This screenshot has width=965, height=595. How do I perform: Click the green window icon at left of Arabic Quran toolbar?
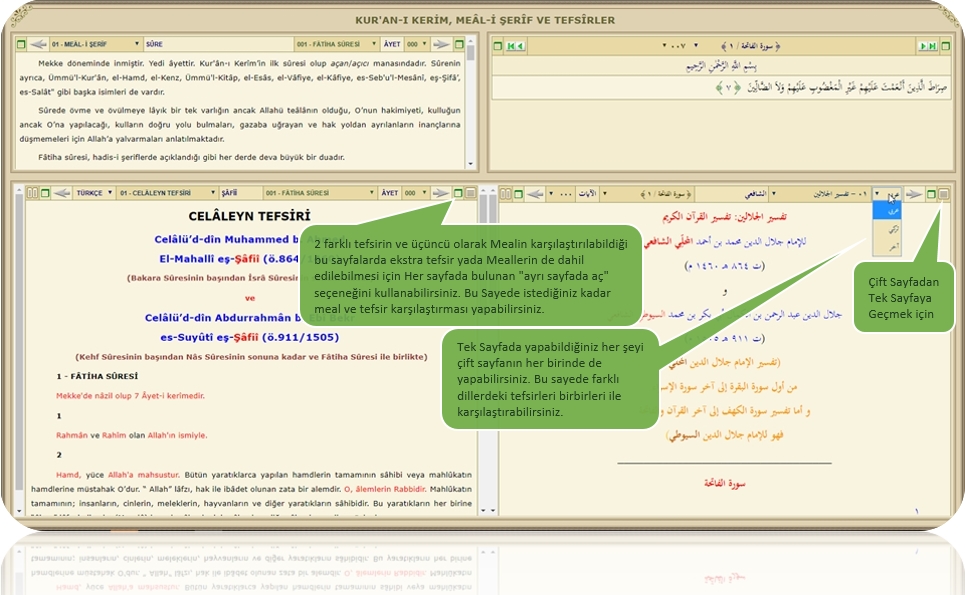[498, 46]
